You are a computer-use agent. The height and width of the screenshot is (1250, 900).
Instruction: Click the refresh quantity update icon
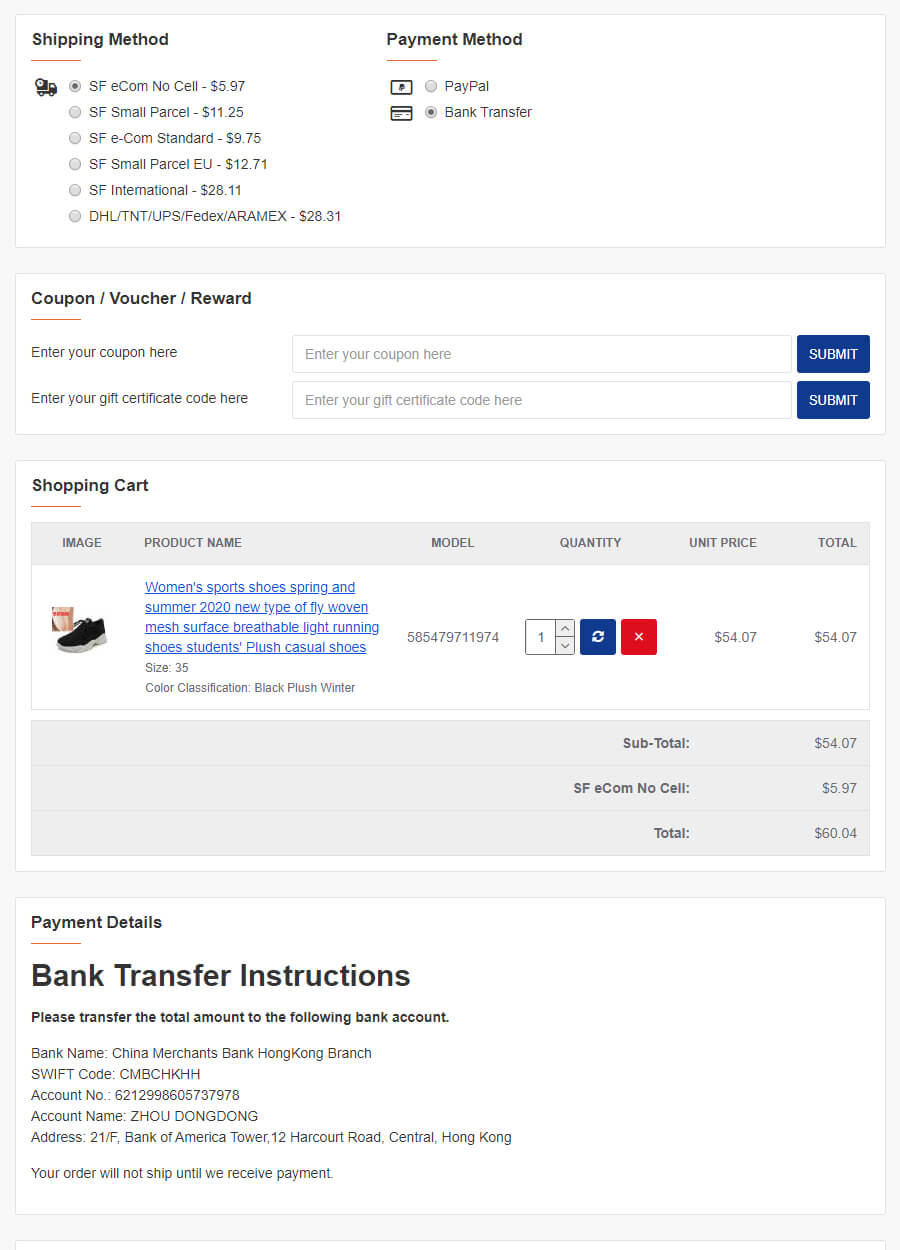tap(598, 637)
